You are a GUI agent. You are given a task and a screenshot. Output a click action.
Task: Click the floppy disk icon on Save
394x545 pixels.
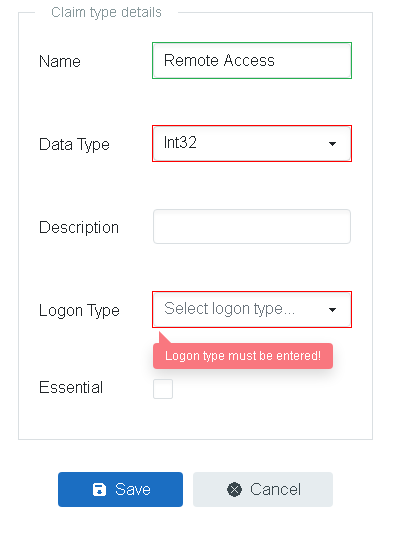click(x=99, y=489)
